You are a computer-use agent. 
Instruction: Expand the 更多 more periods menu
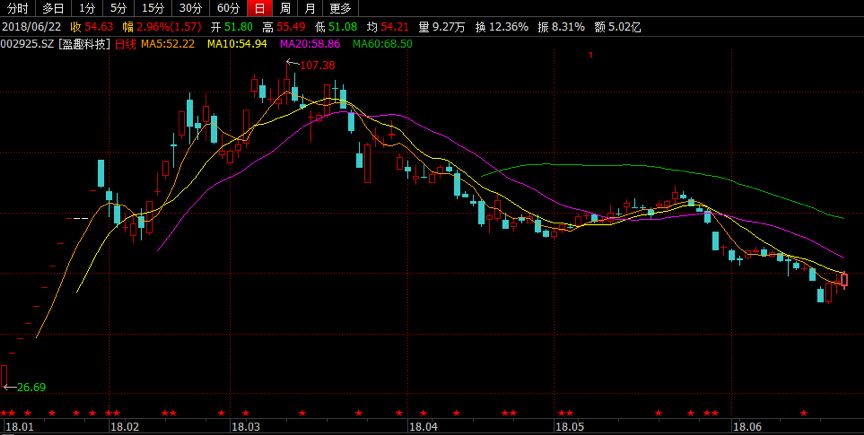click(x=340, y=8)
